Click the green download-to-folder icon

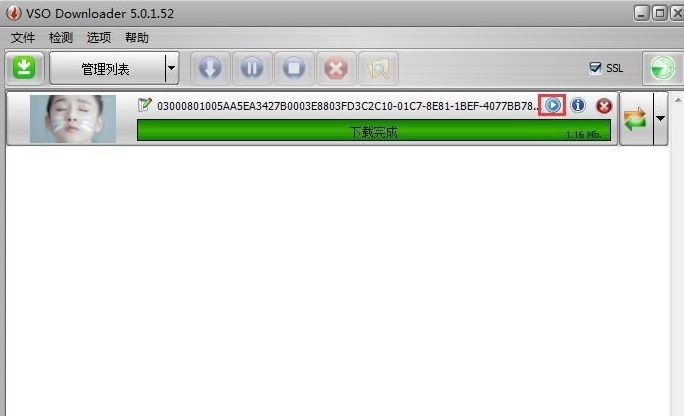24,68
